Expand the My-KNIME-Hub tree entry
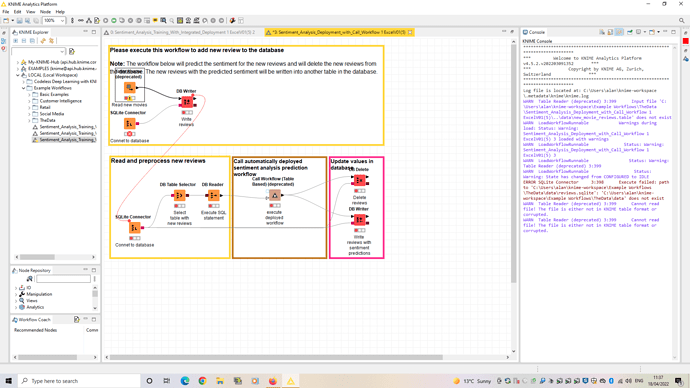This screenshot has width=690, height=388. [18, 62]
